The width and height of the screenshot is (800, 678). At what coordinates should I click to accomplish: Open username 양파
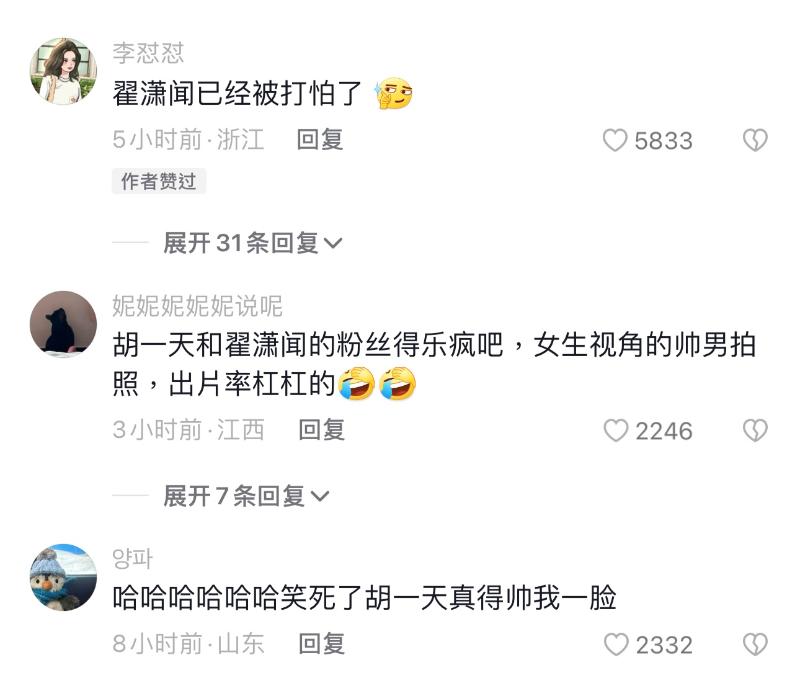click(x=132, y=559)
